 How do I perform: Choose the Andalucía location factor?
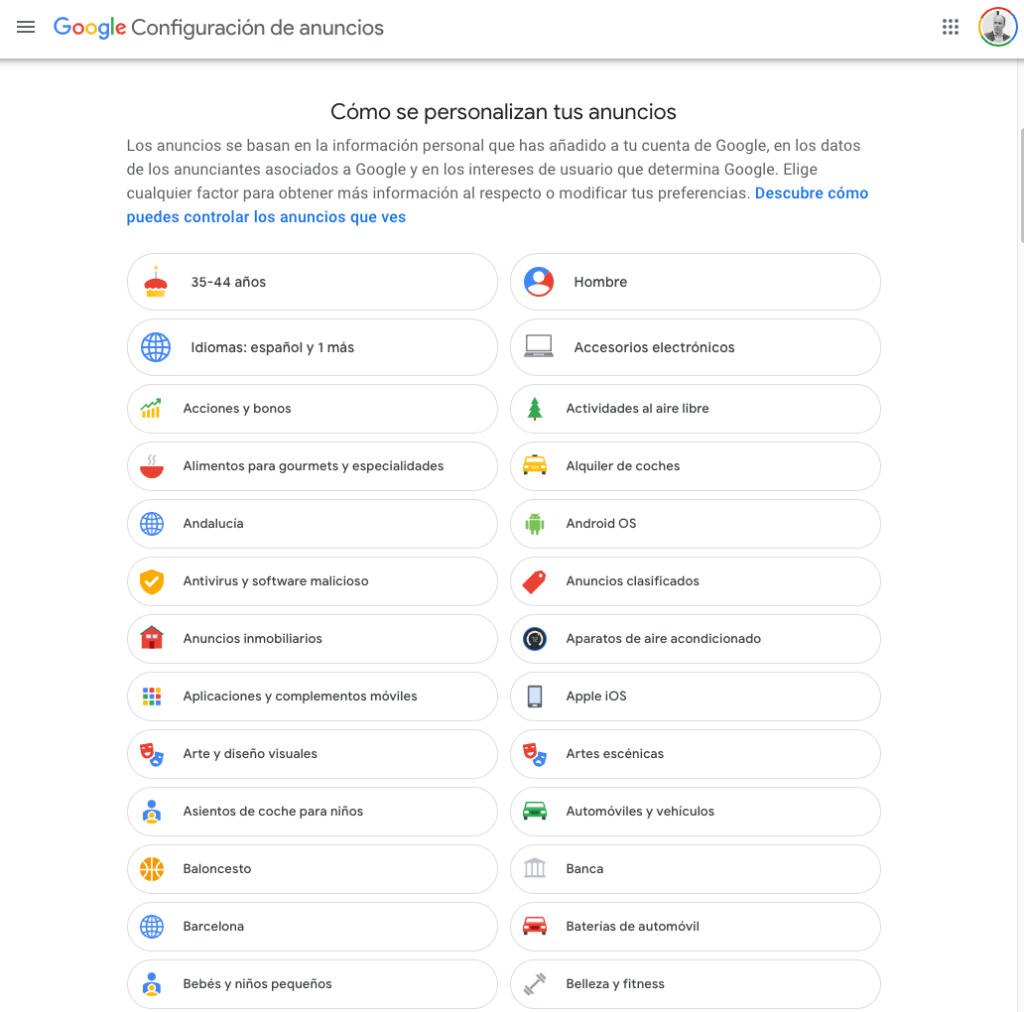tap(312, 524)
